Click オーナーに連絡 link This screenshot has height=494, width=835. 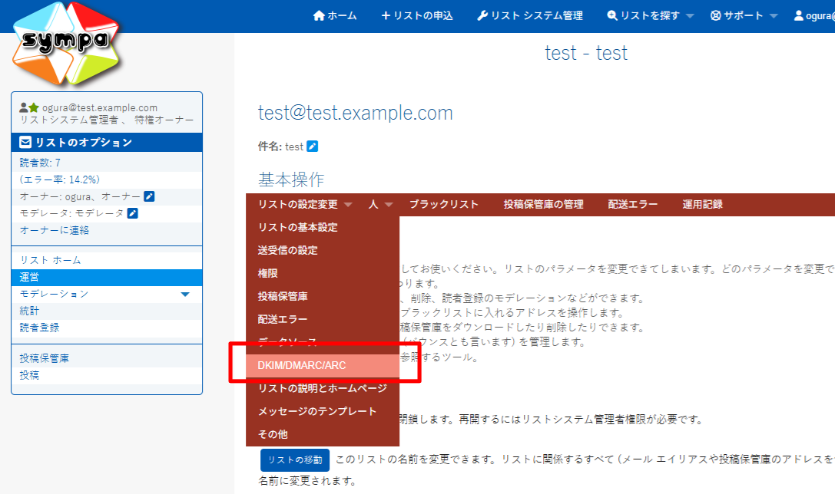[54, 230]
